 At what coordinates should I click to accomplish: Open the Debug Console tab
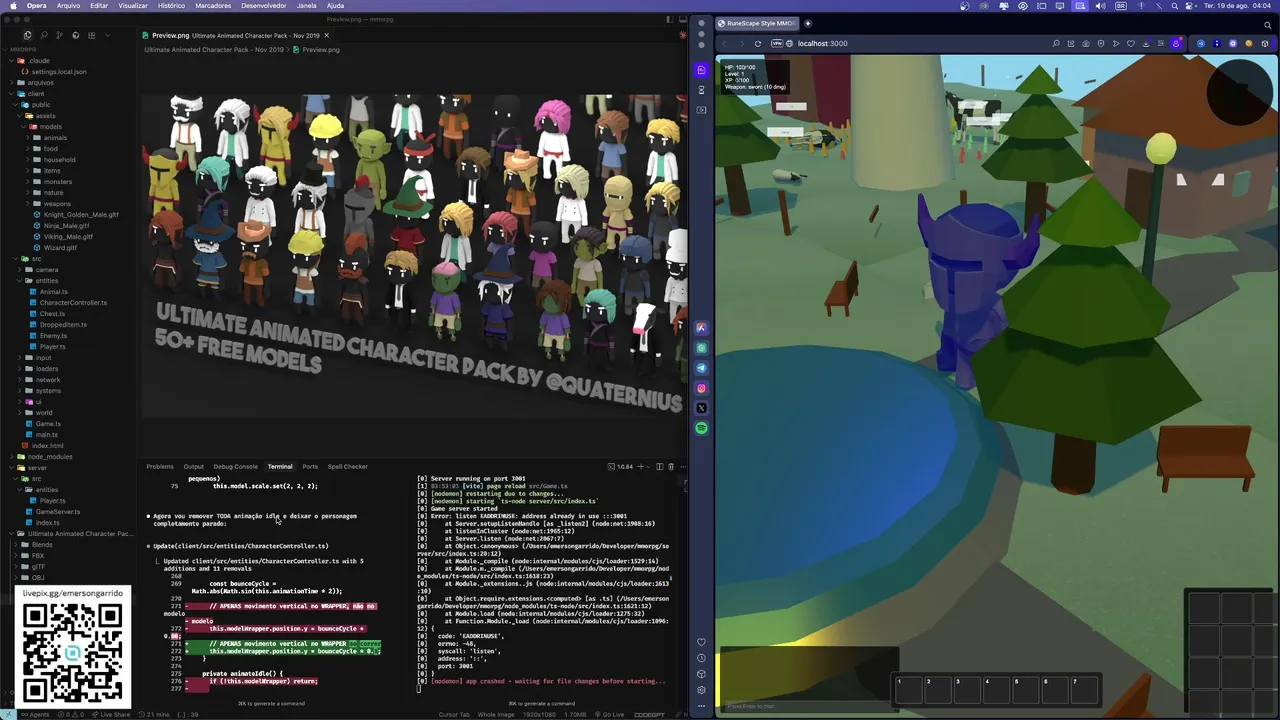[x=236, y=466]
